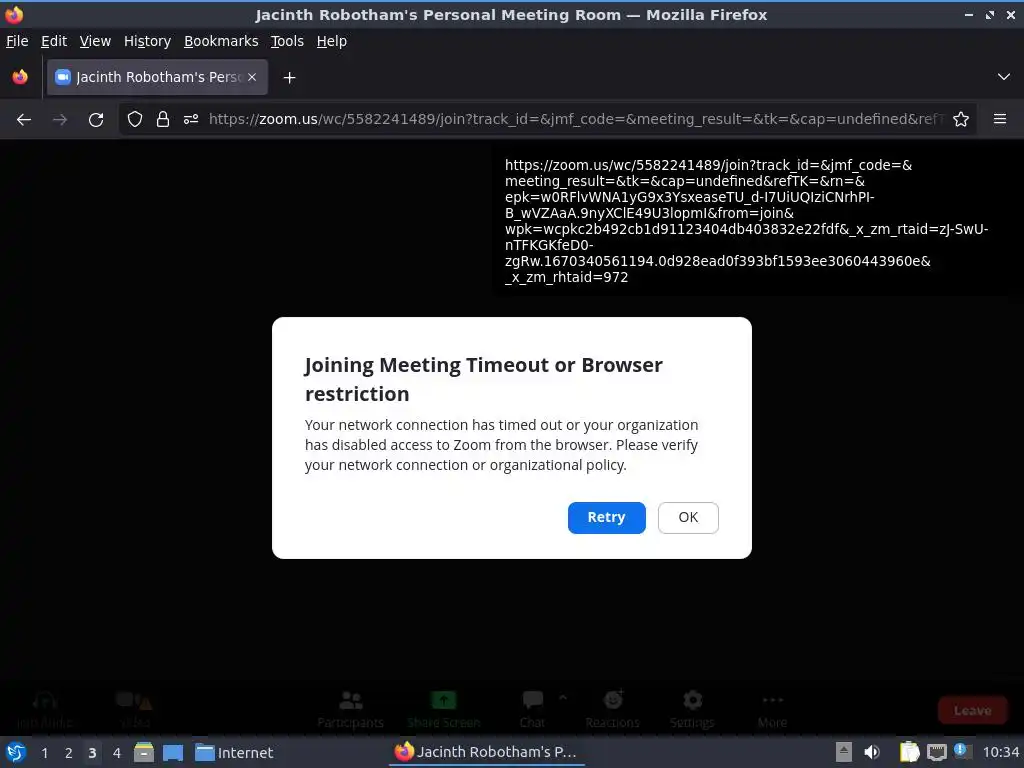1024x768 pixels.
Task: Open the Internet folder in taskbar
Action: pyautogui.click(x=234, y=752)
